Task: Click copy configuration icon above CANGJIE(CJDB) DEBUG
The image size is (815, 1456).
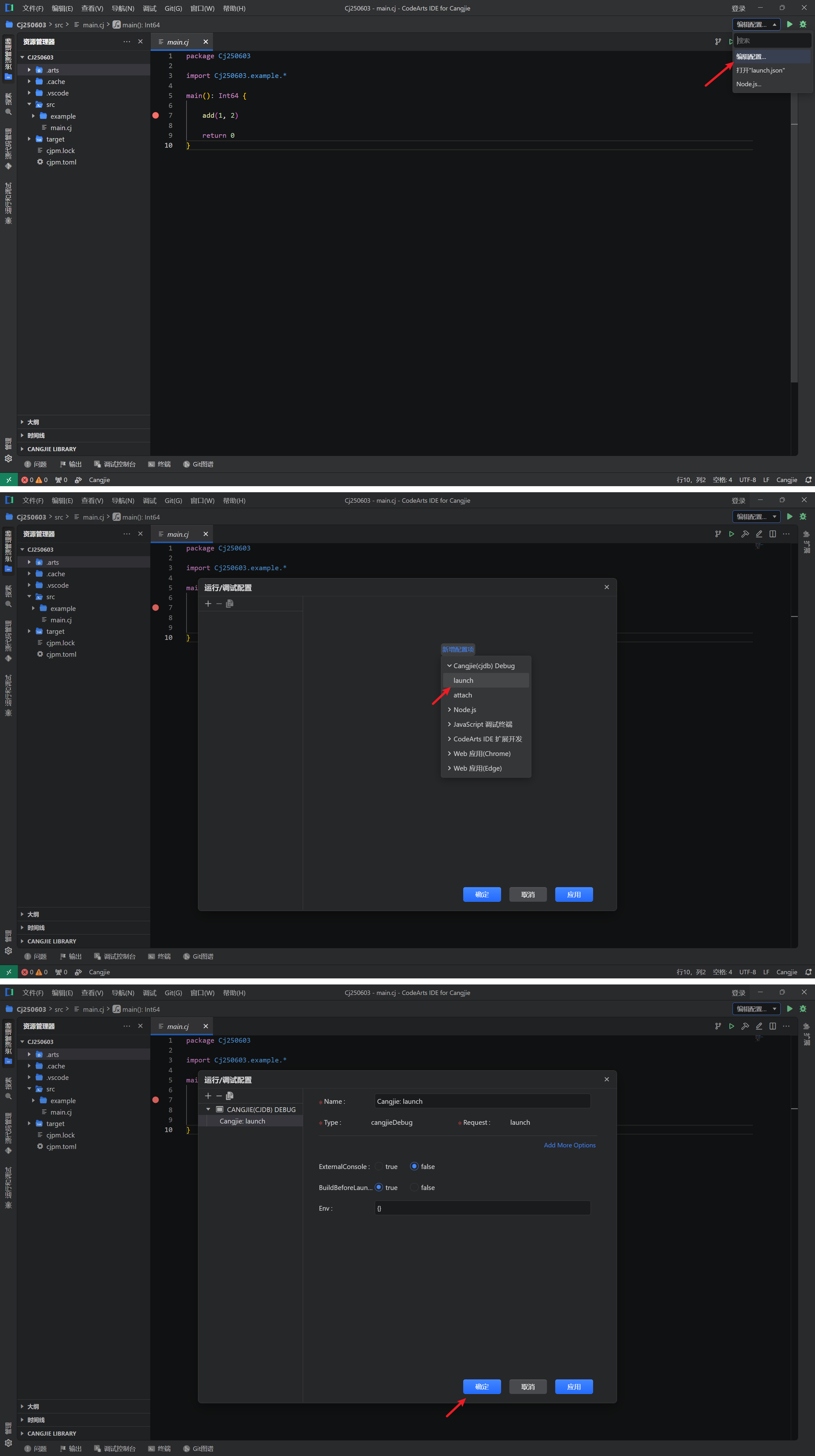Action: [230, 1096]
